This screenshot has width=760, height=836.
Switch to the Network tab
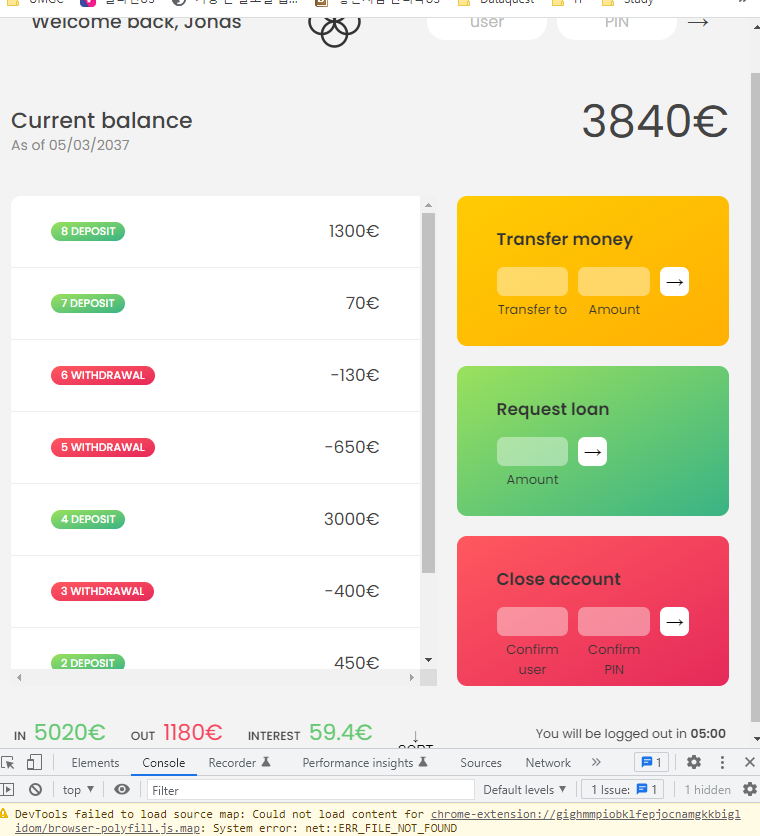pos(548,763)
